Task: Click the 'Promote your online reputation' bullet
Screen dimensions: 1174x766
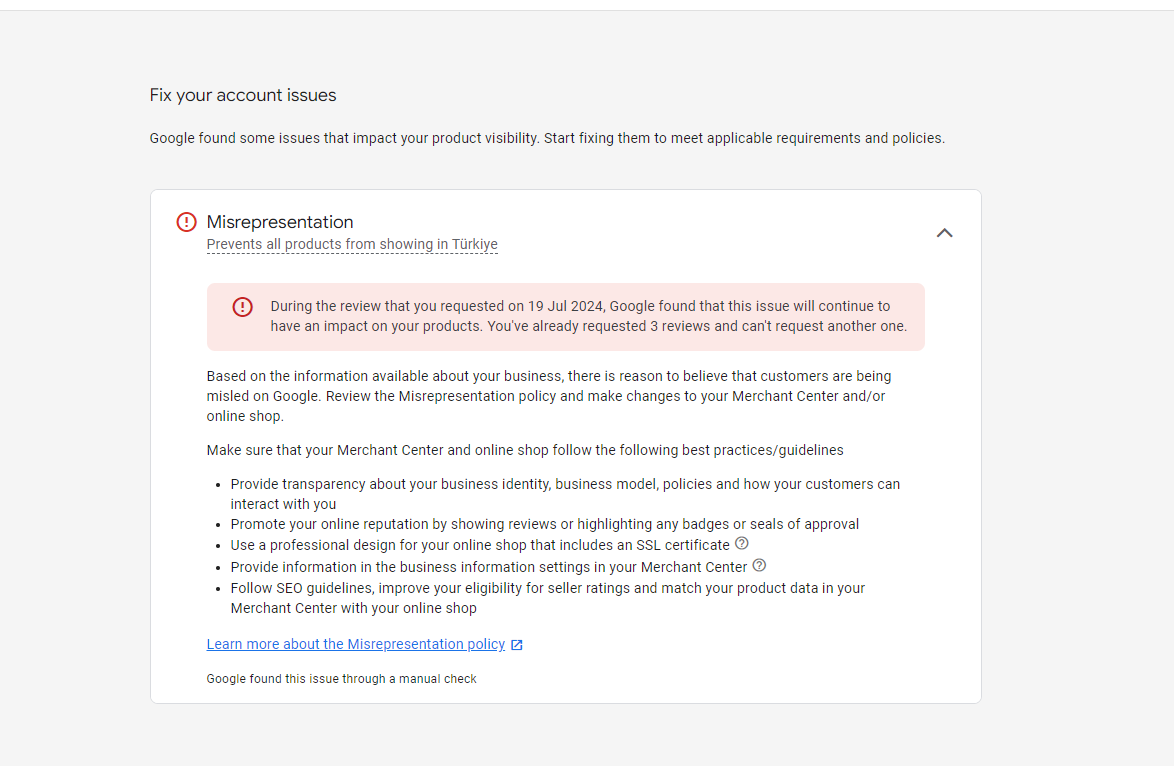Action: pos(545,524)
